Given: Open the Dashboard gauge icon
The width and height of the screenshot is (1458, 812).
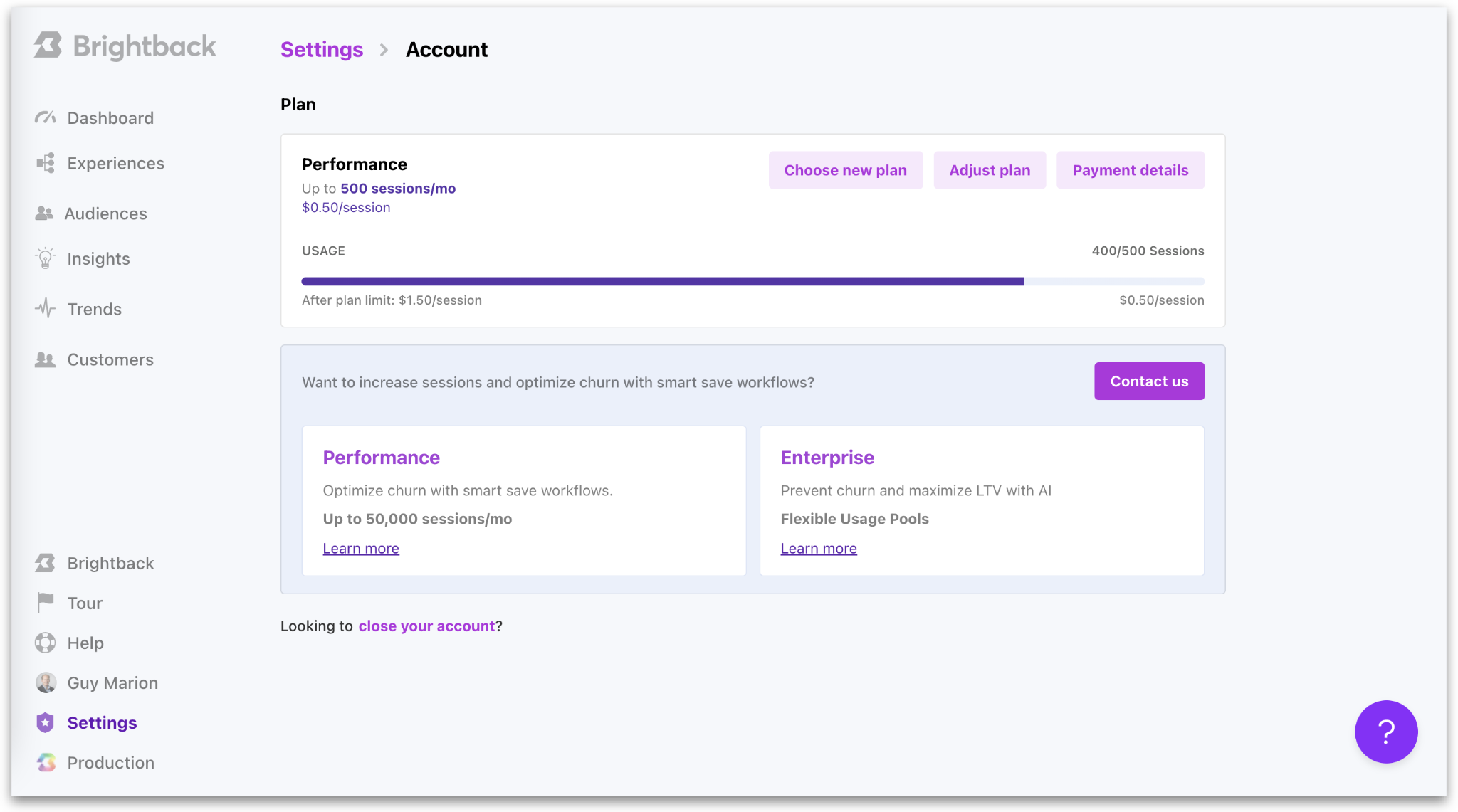Looking at the screenshot, I should pos(46,117).
